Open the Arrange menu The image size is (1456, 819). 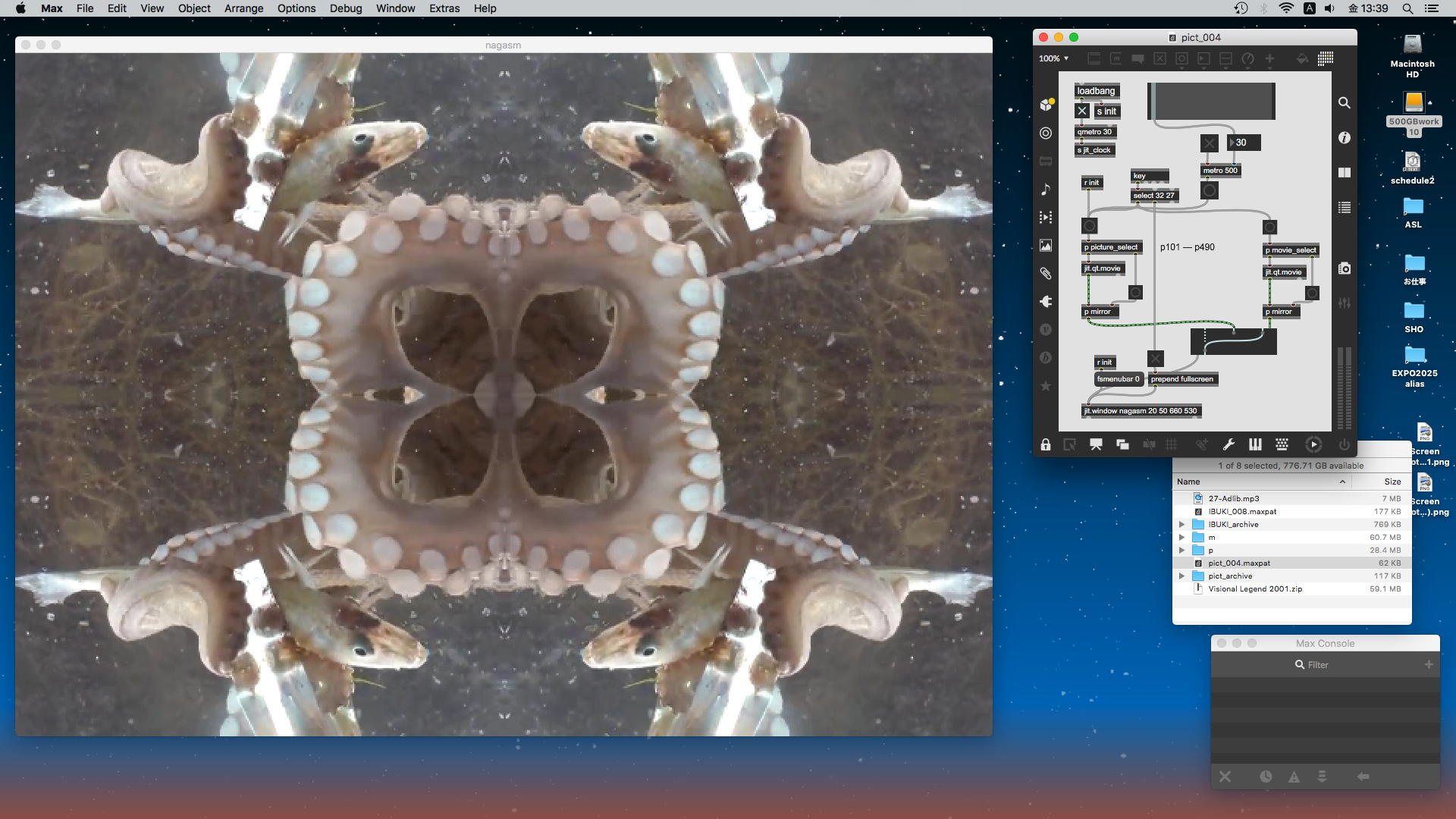tap(243, 8)
